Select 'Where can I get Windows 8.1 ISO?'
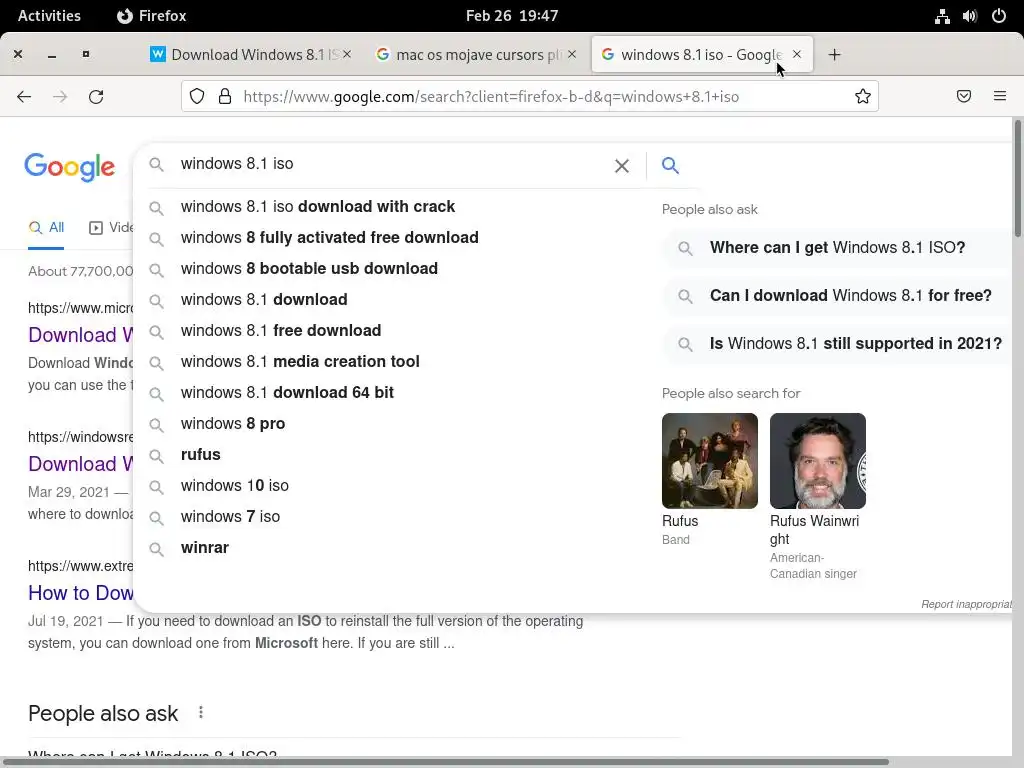The image size is (1024, 768). pyautogui.click(x=837, y=248)
